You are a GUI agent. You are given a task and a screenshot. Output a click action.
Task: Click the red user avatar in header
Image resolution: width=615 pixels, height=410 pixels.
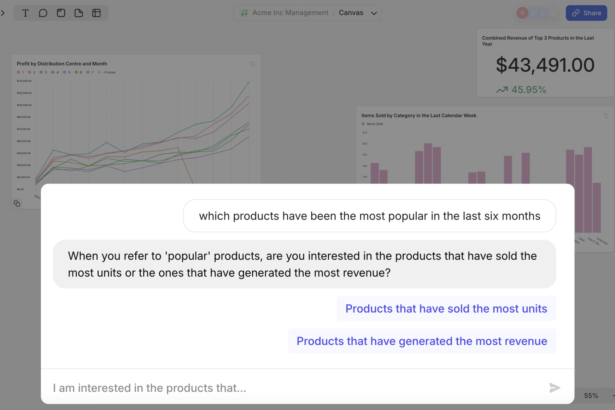[x=522, y=13]
